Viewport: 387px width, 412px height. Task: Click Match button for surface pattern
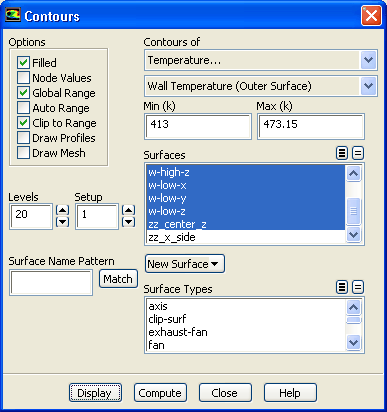pyautogui.click(x=118, y=279)
